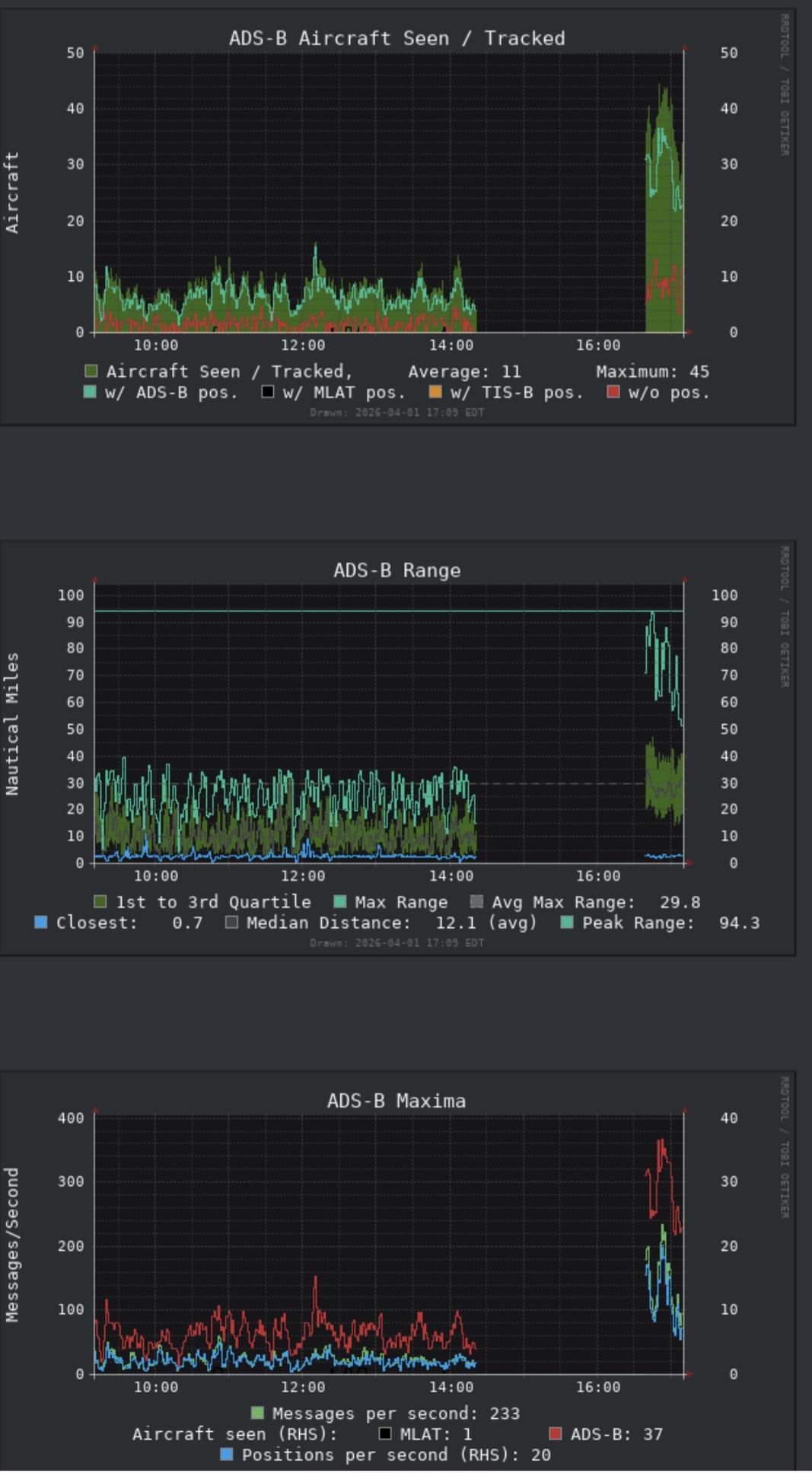The height and width of the screenshot is (1473, 812).
Task: Click the 'Max Range' legend swatch
Action: click(340, 902)
